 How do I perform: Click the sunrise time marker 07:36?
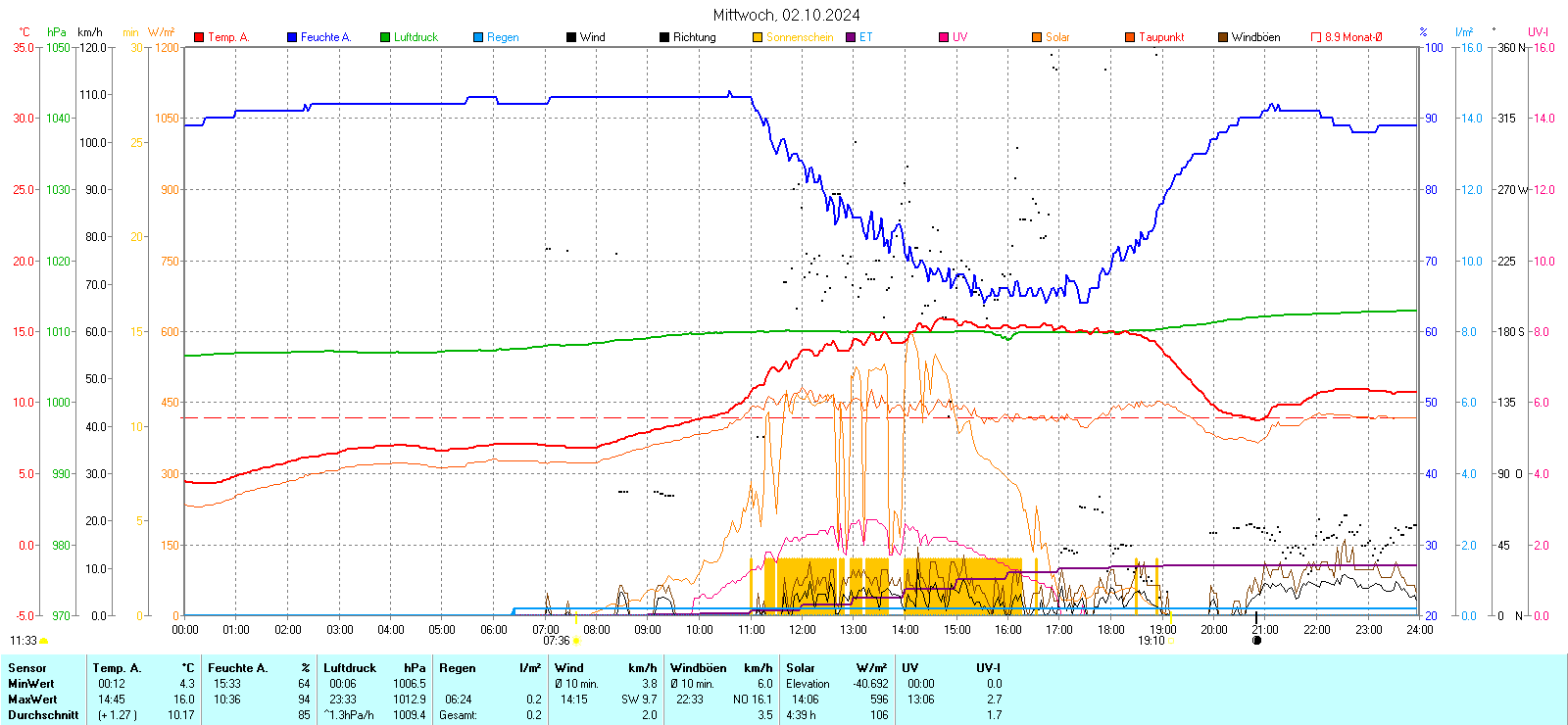pos(557,641)
